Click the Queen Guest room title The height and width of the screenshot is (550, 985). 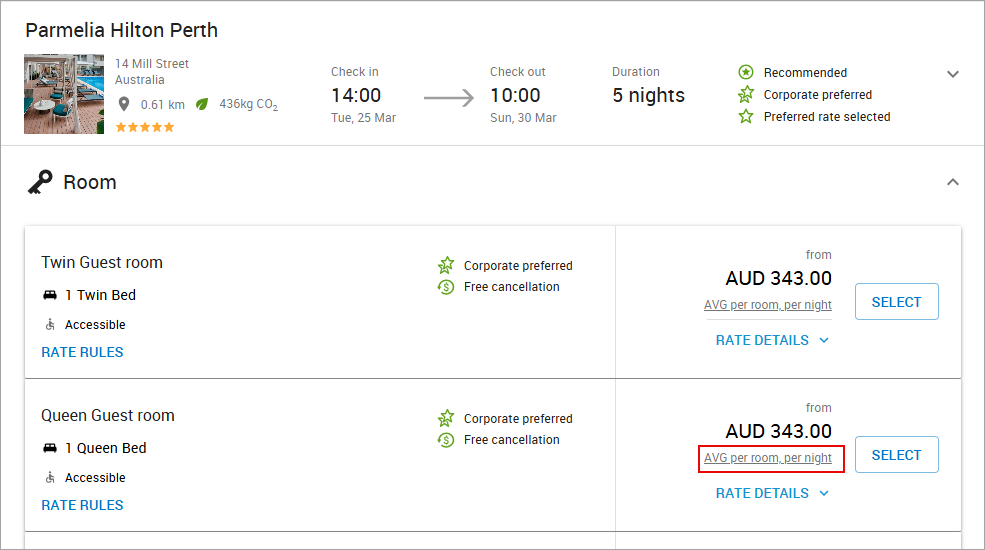[108, 416]
